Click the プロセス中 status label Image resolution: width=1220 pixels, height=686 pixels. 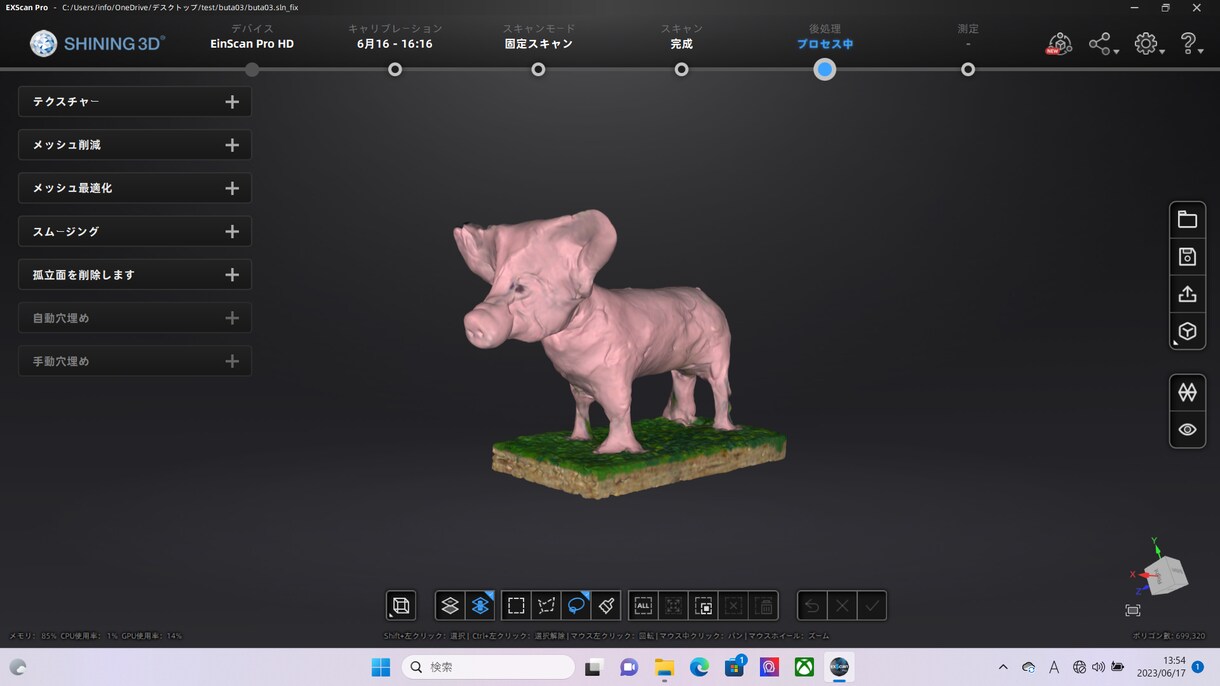[824, 44]
